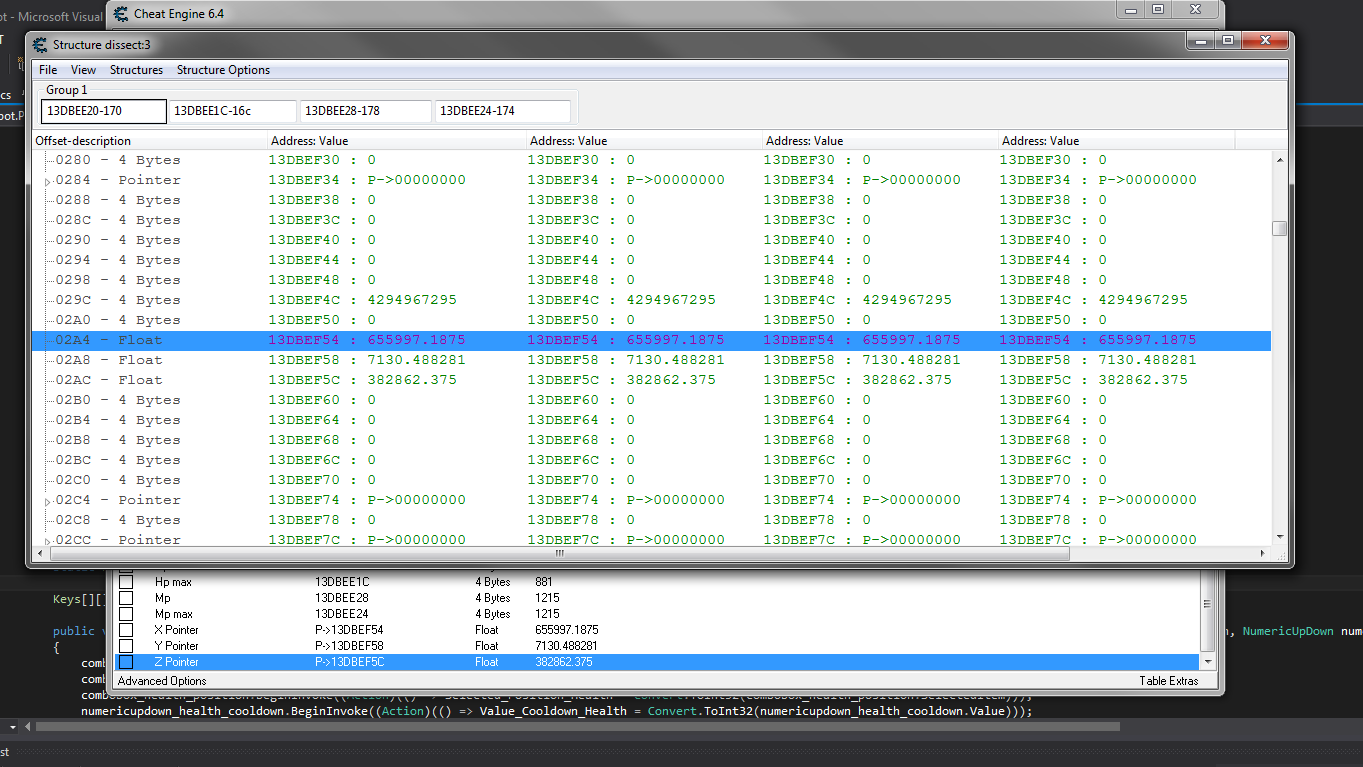This screenshot has height=767, width=1363.
Task: Expand the 02CC Pointer tree node
Action: pyautogui.click(x=47, y=541)
